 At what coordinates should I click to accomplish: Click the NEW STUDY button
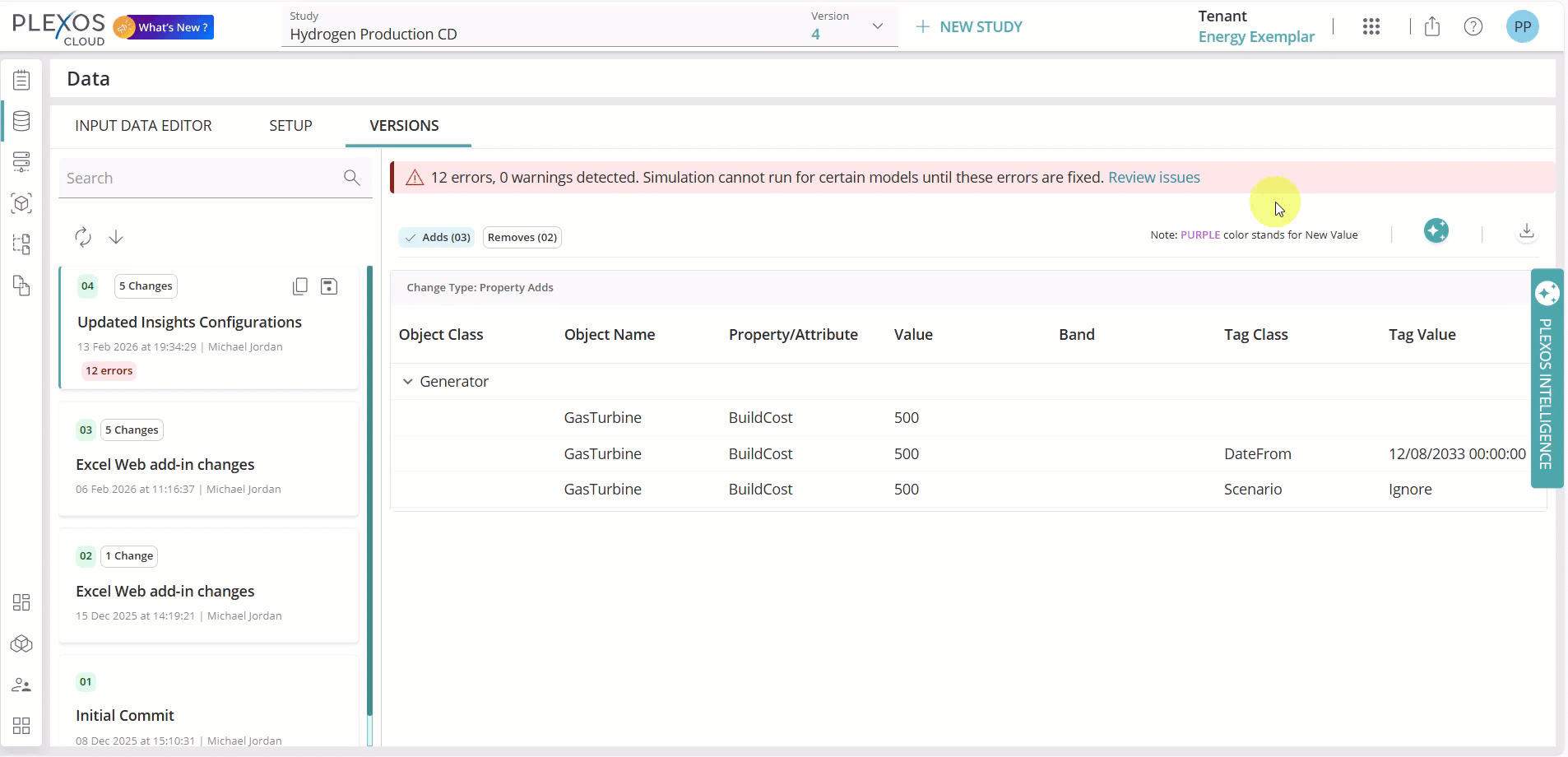coord(971,26)
